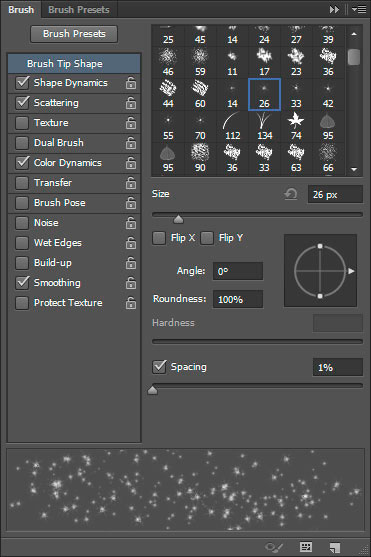Choose the grass brush tip 134
The image size is (371, 557).
tap(264, 127)
